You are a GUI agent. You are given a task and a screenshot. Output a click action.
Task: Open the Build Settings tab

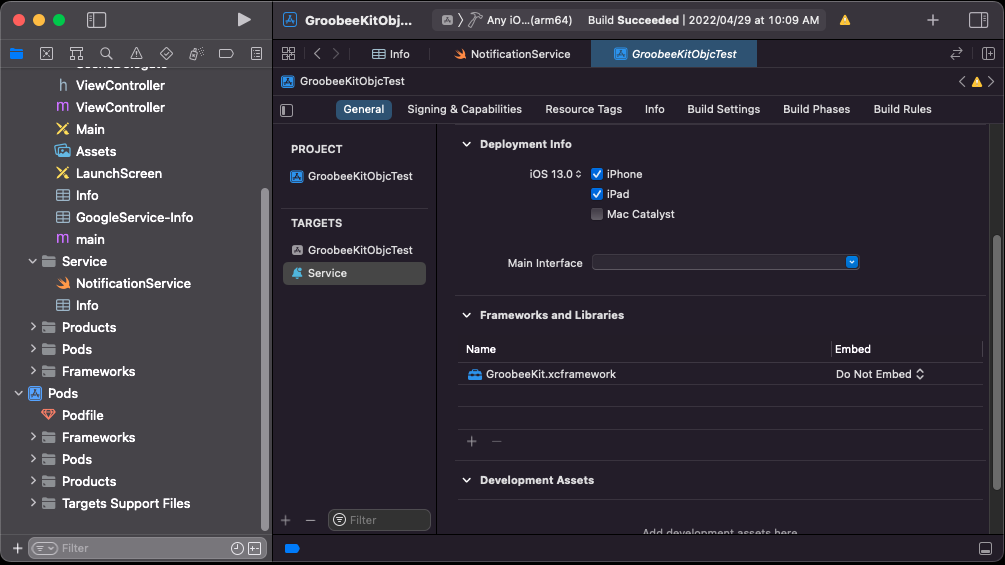click(724, 110)
